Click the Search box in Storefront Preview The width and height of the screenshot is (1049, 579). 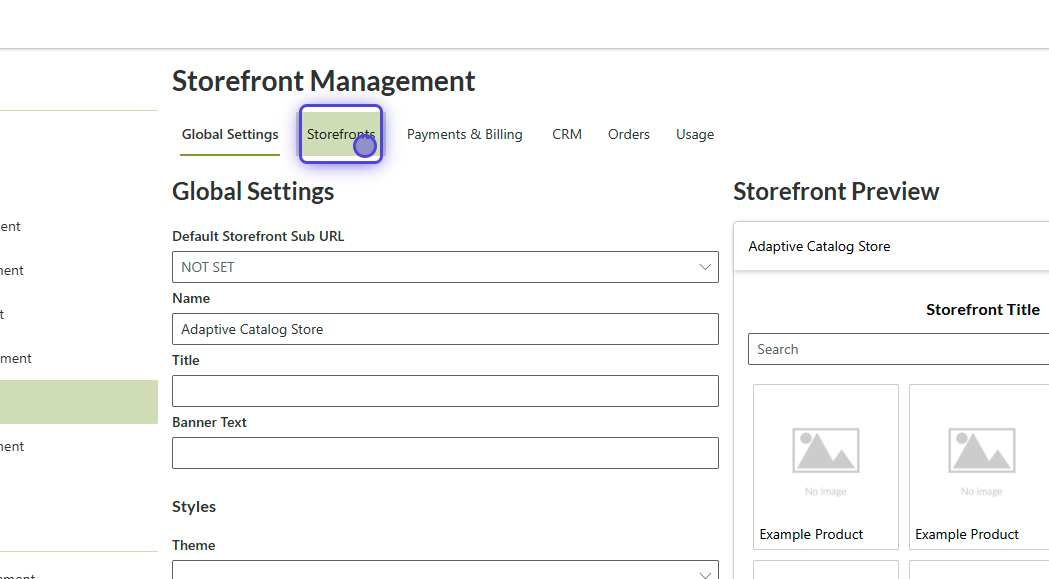898,349
